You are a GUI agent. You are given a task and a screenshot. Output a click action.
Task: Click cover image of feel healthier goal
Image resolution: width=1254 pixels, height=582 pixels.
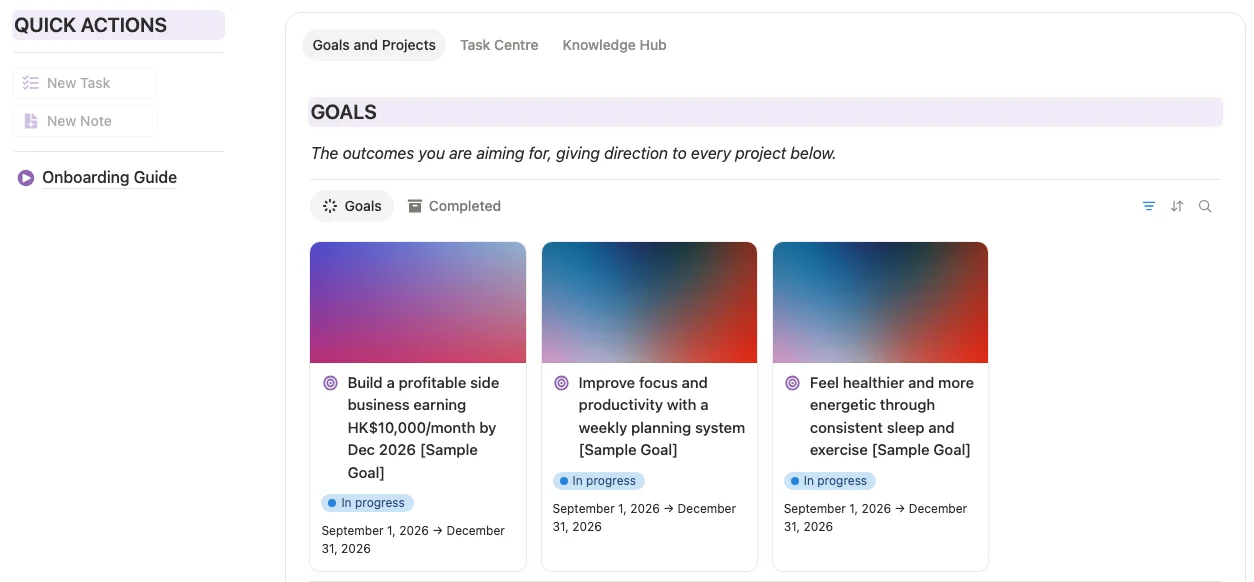click(x=880, y=302)
